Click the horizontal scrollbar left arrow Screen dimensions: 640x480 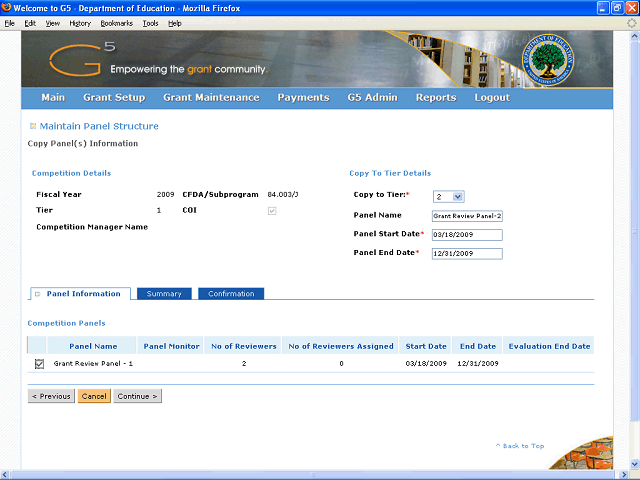click(4, 475)
